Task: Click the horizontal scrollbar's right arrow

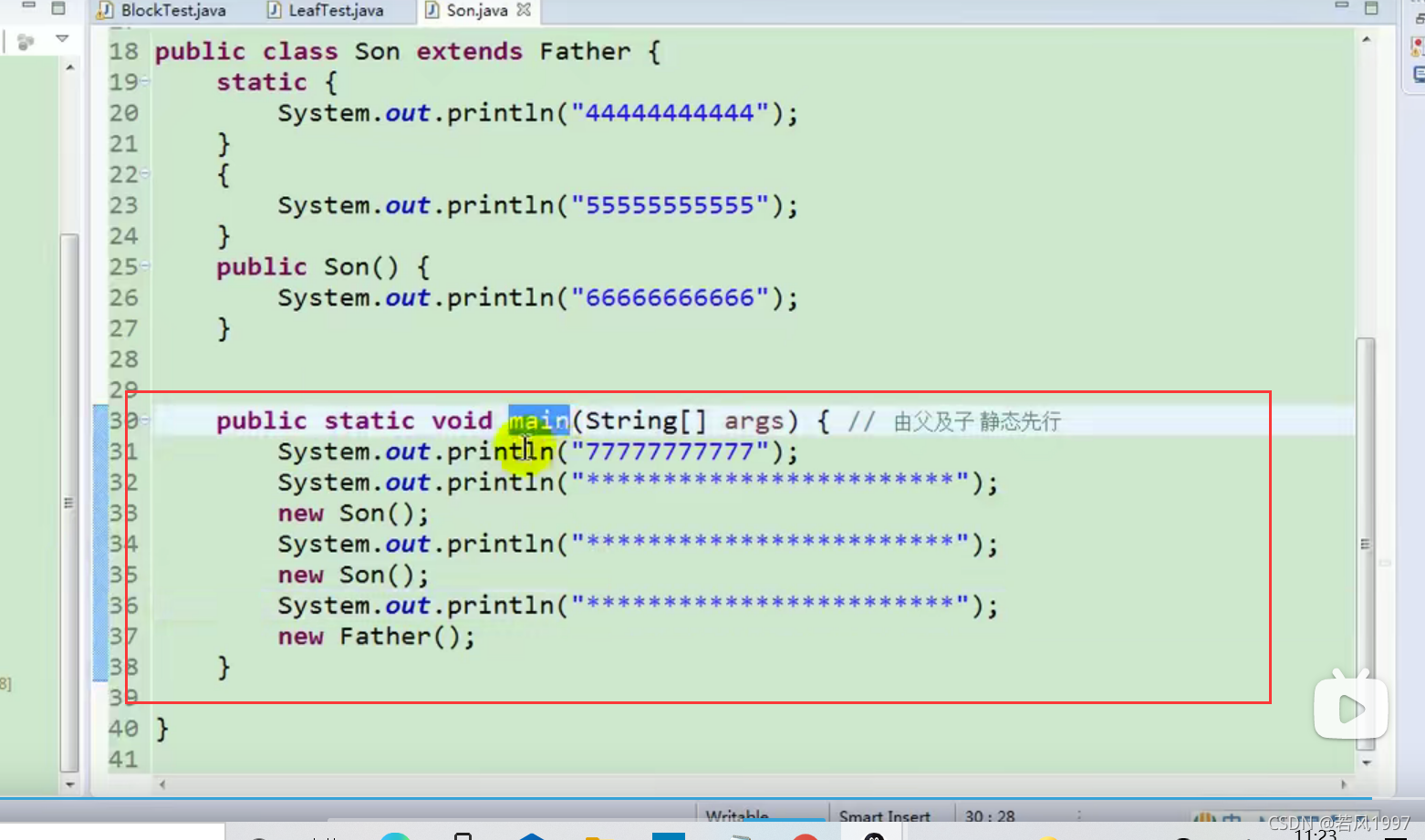Action: pyautogui.click(x=1344, y=783)
